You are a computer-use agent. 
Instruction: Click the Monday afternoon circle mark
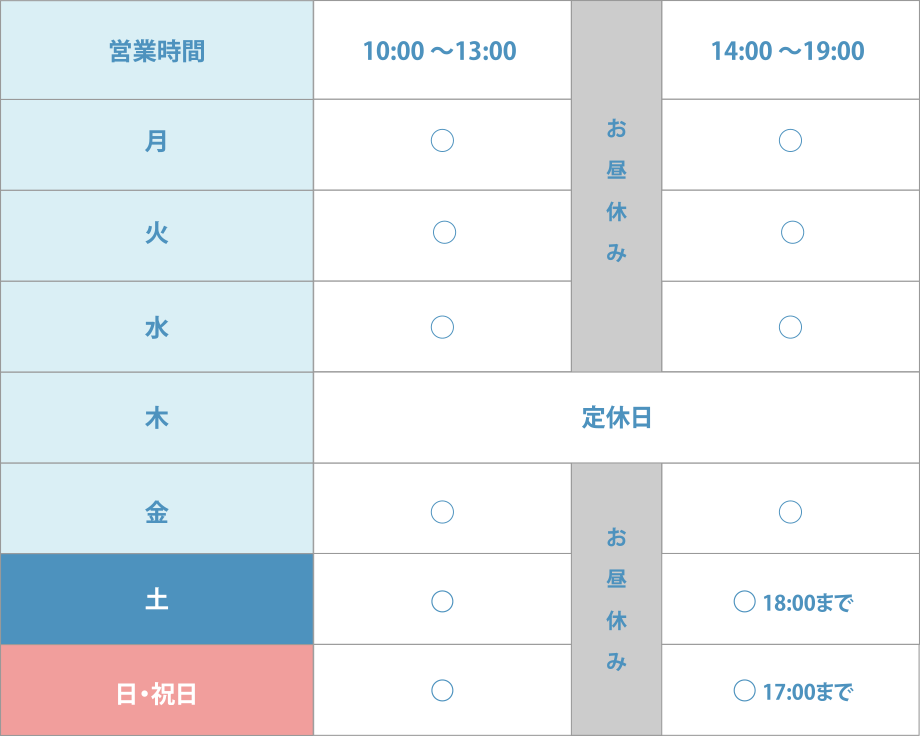(x=791, y=141)
